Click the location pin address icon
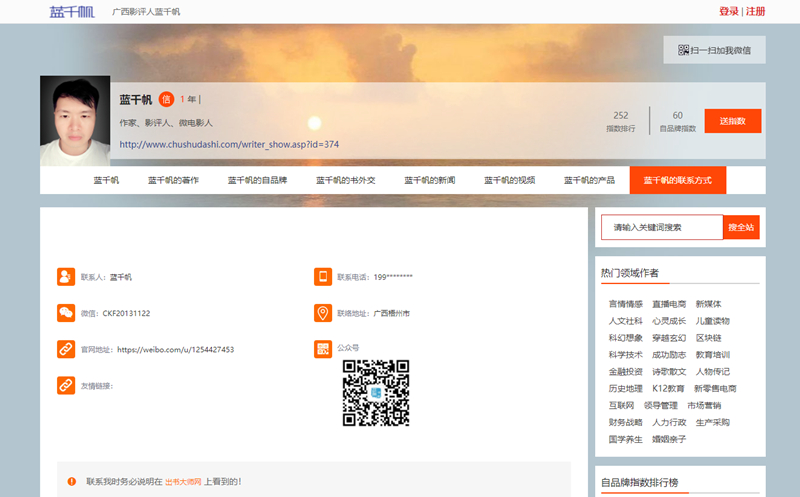The image size is (800, 497). [322, 313]
